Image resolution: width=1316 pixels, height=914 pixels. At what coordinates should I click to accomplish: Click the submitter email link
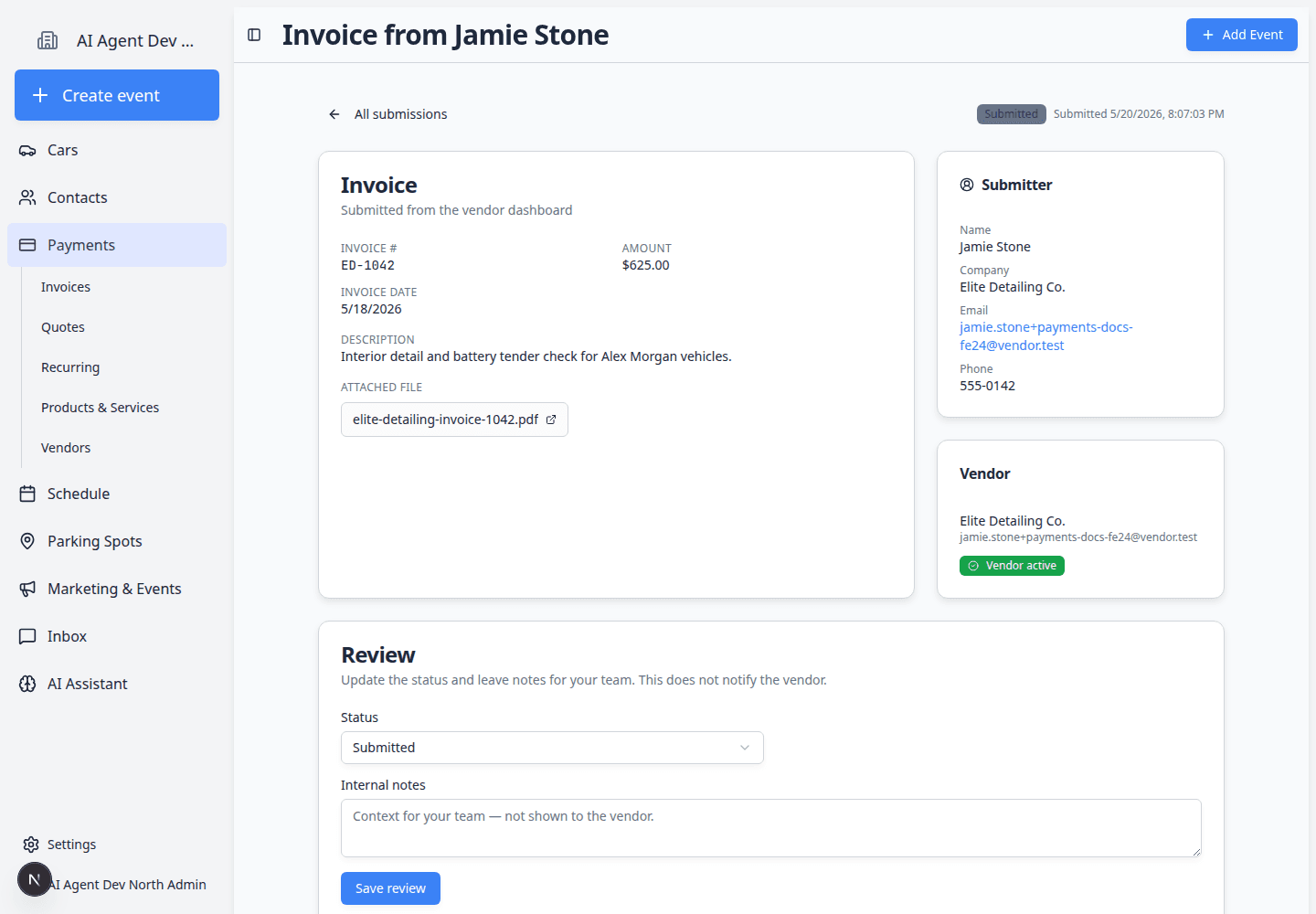[1046, 336]
